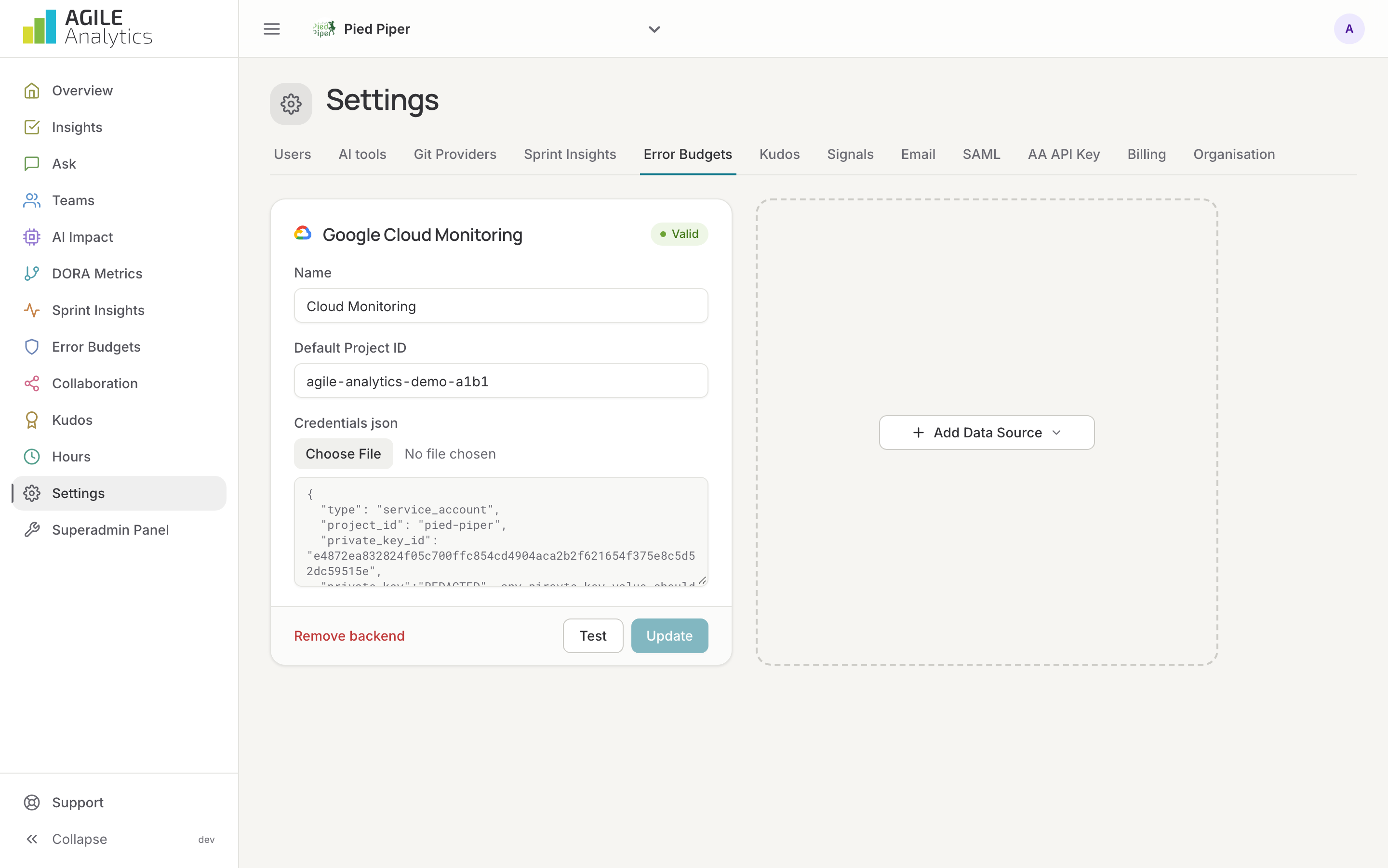Click the Hours clock icon
The width and height of the screenshot is (1388, 868).
point(32,457)
